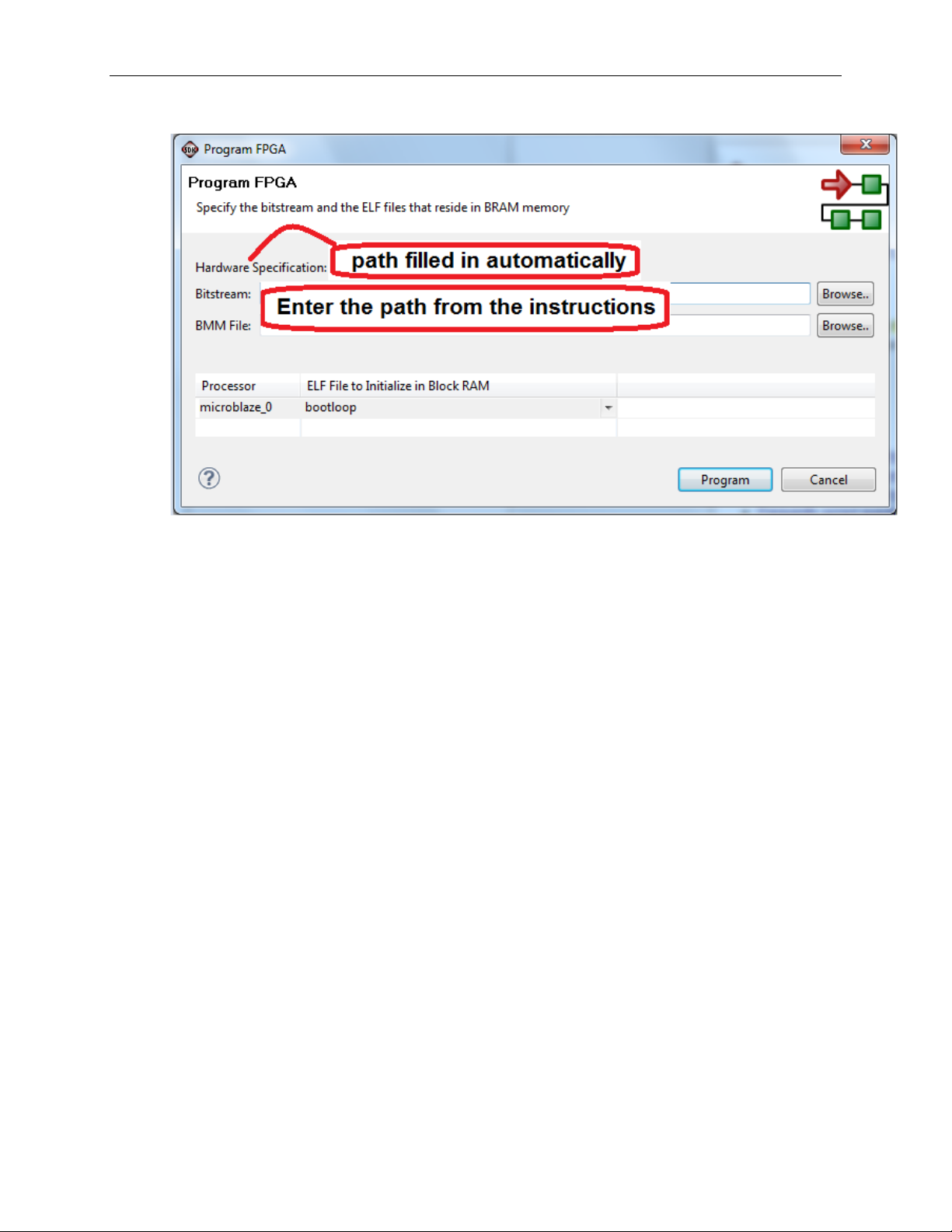Open the help question mark icon

209,478
